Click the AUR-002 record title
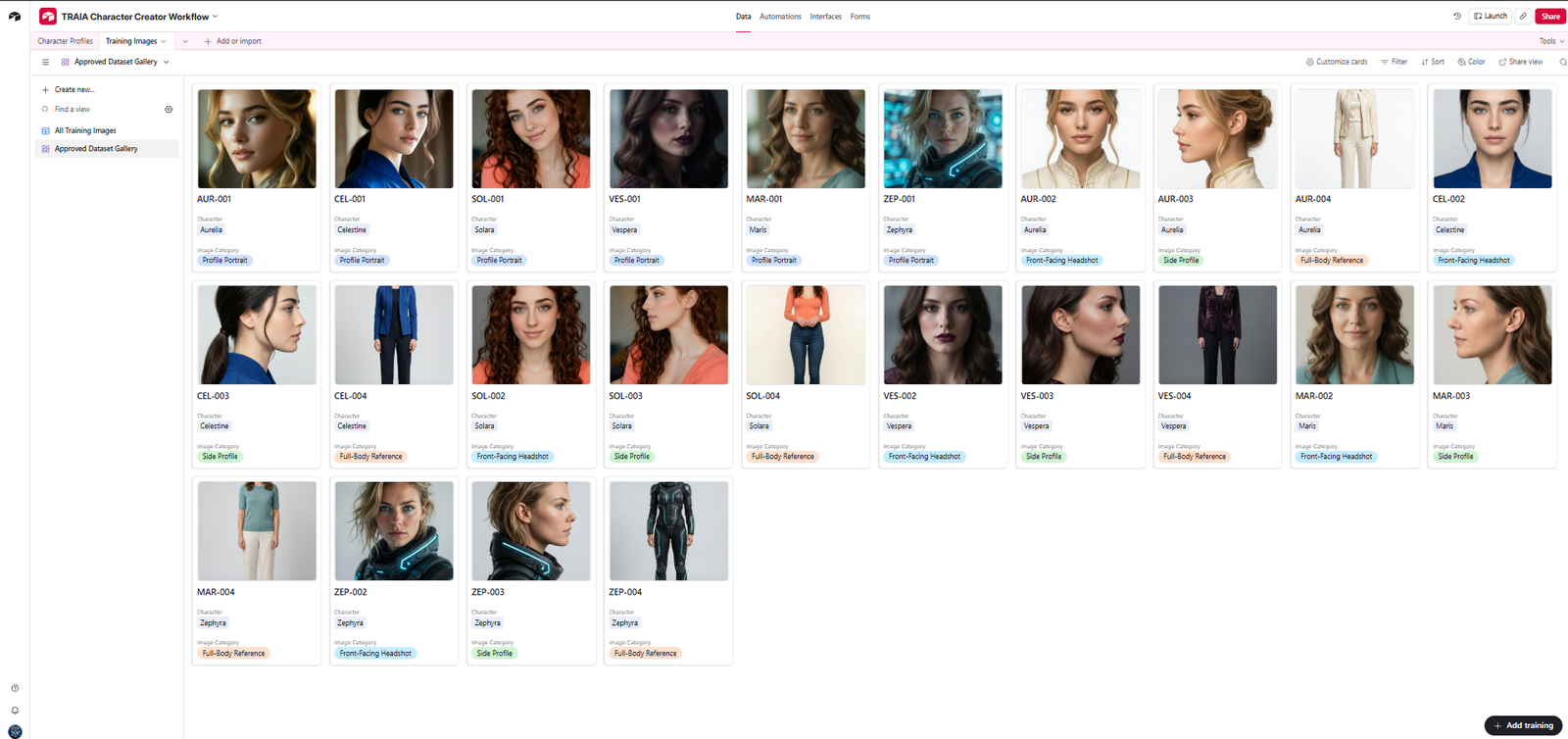 tap(1038, 199)
